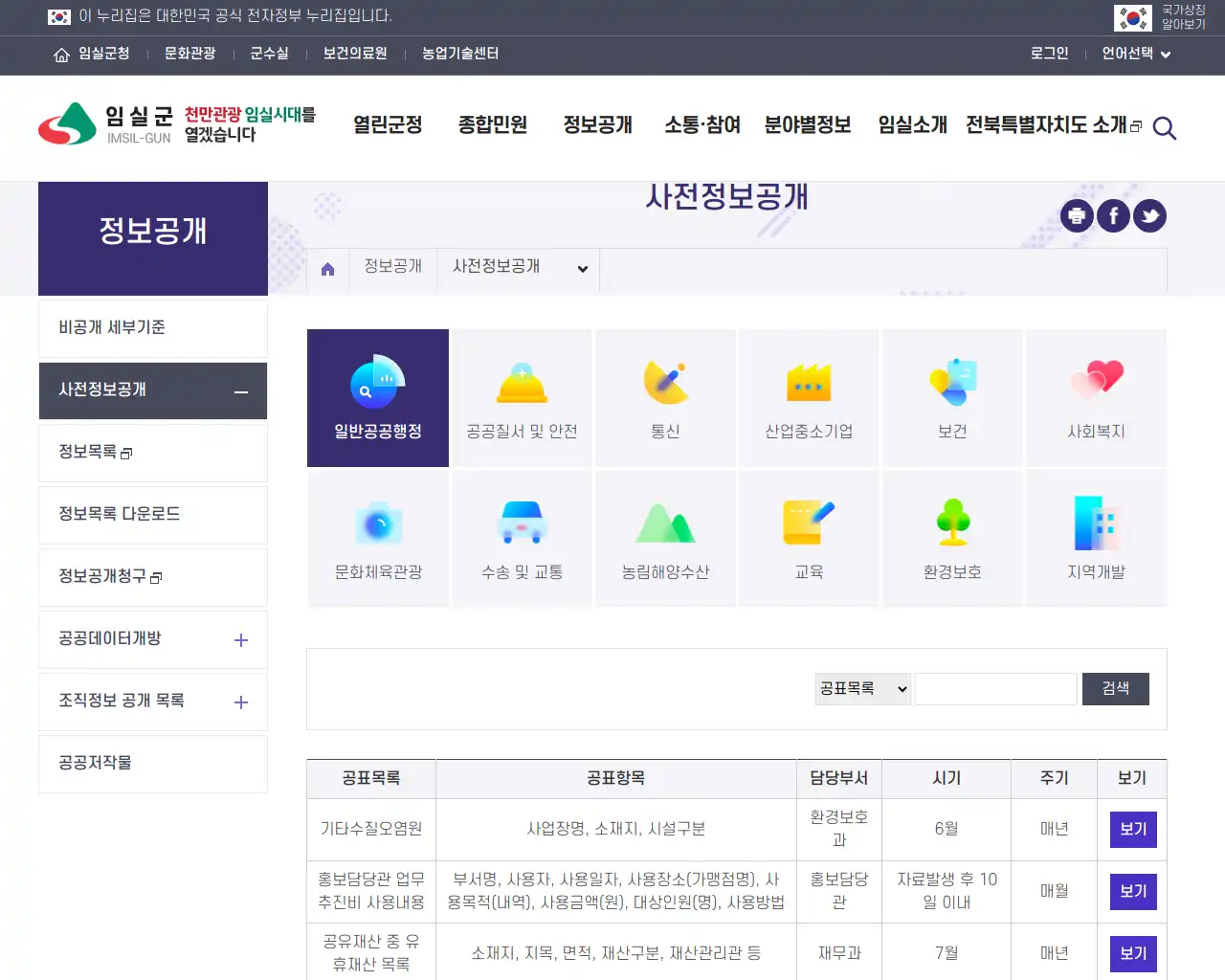Click the breadcrumb home icon
Viewport: 1225px width, 980px height.
coord(327,269)
